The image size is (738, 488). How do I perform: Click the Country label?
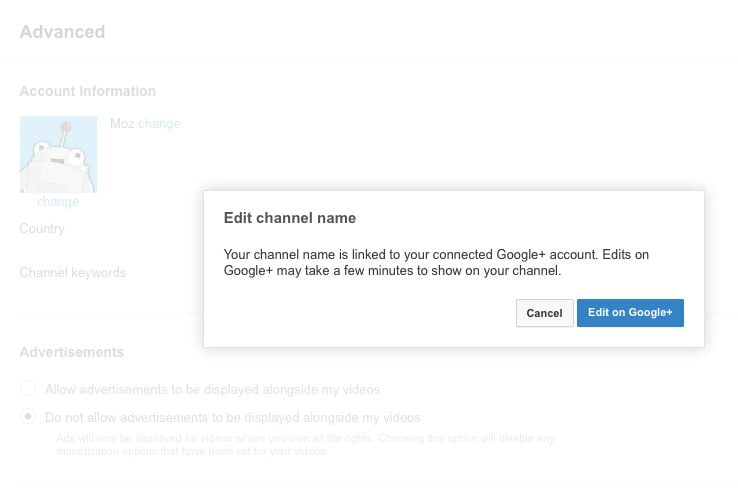click(42, 228)
